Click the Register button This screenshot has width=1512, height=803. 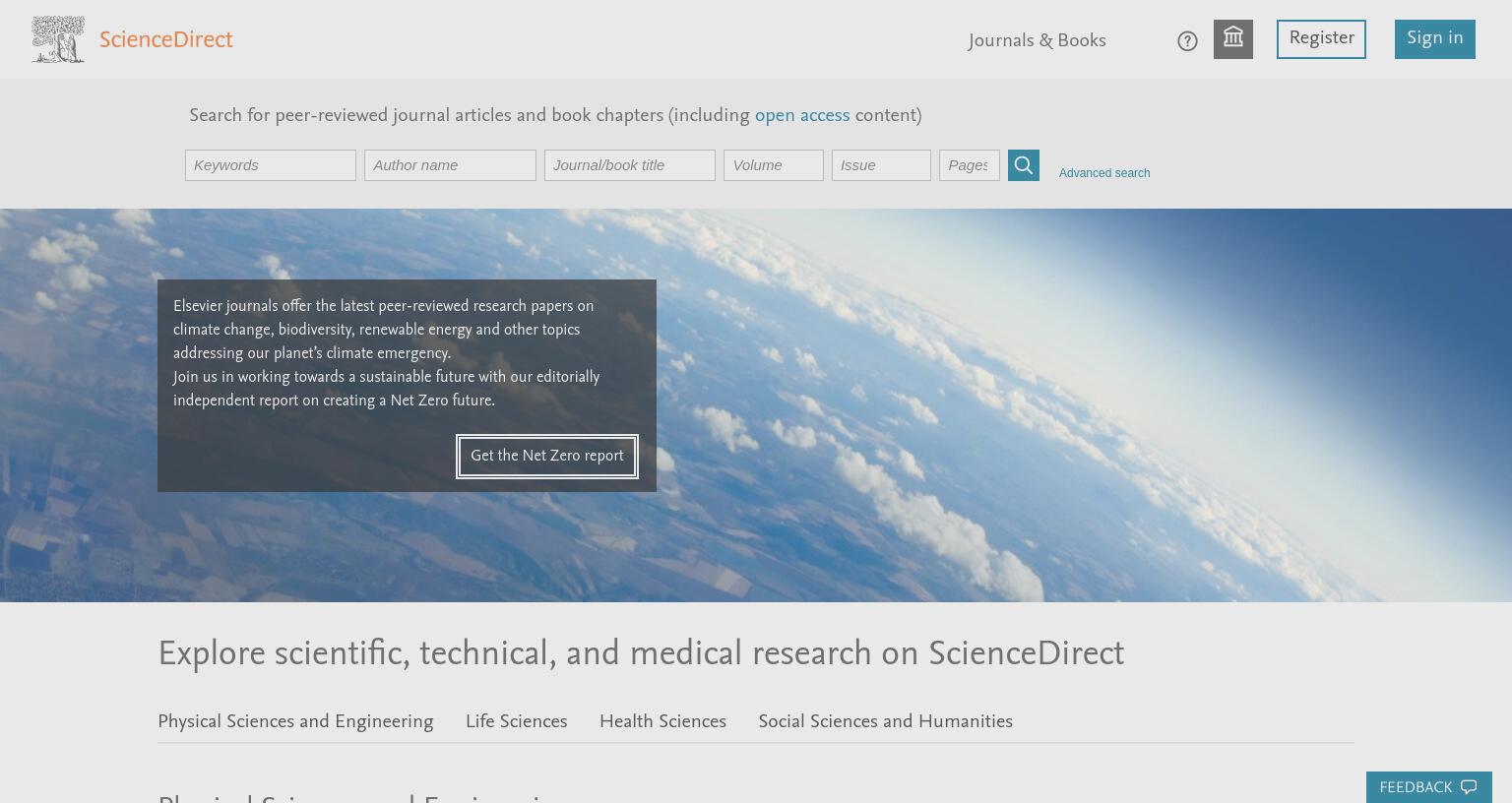[x=1321, y=39]
